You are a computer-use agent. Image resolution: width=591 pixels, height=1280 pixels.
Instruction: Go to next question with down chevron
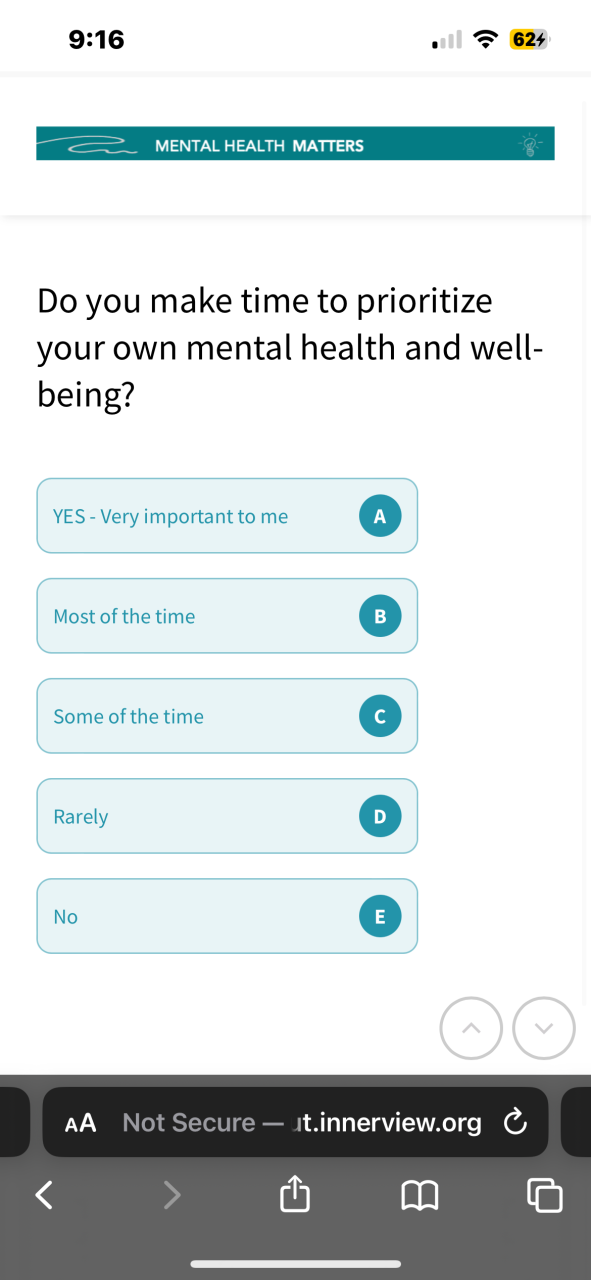[544, 1027]
